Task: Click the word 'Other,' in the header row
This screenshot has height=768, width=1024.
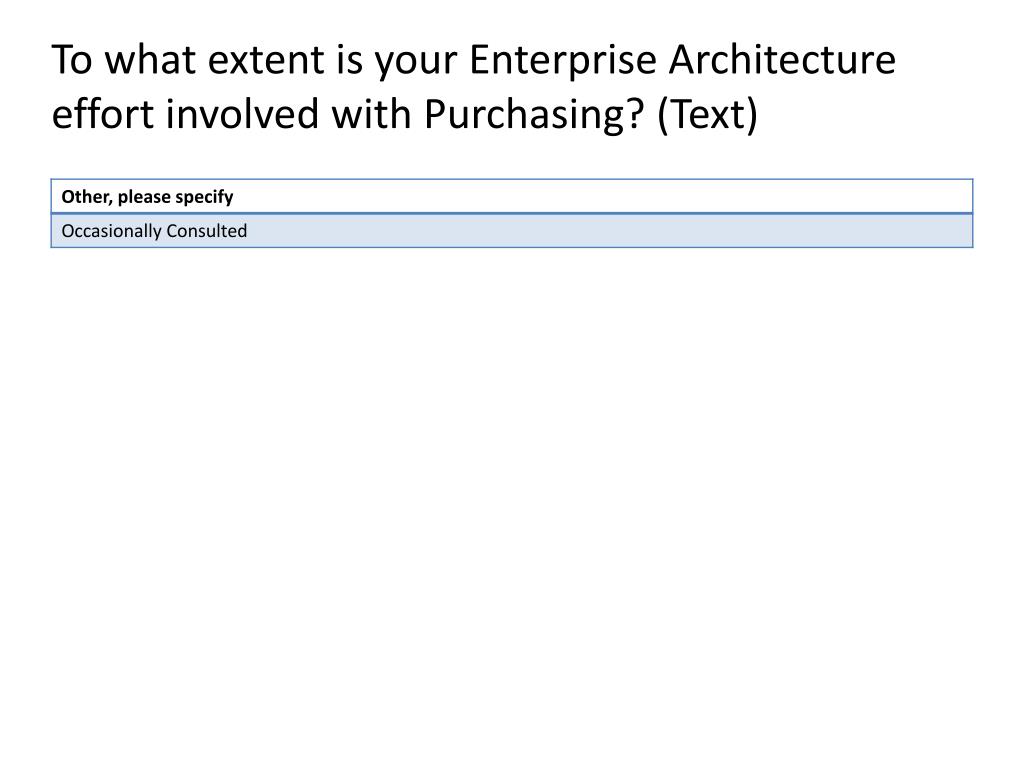Action: click(87, 197)
